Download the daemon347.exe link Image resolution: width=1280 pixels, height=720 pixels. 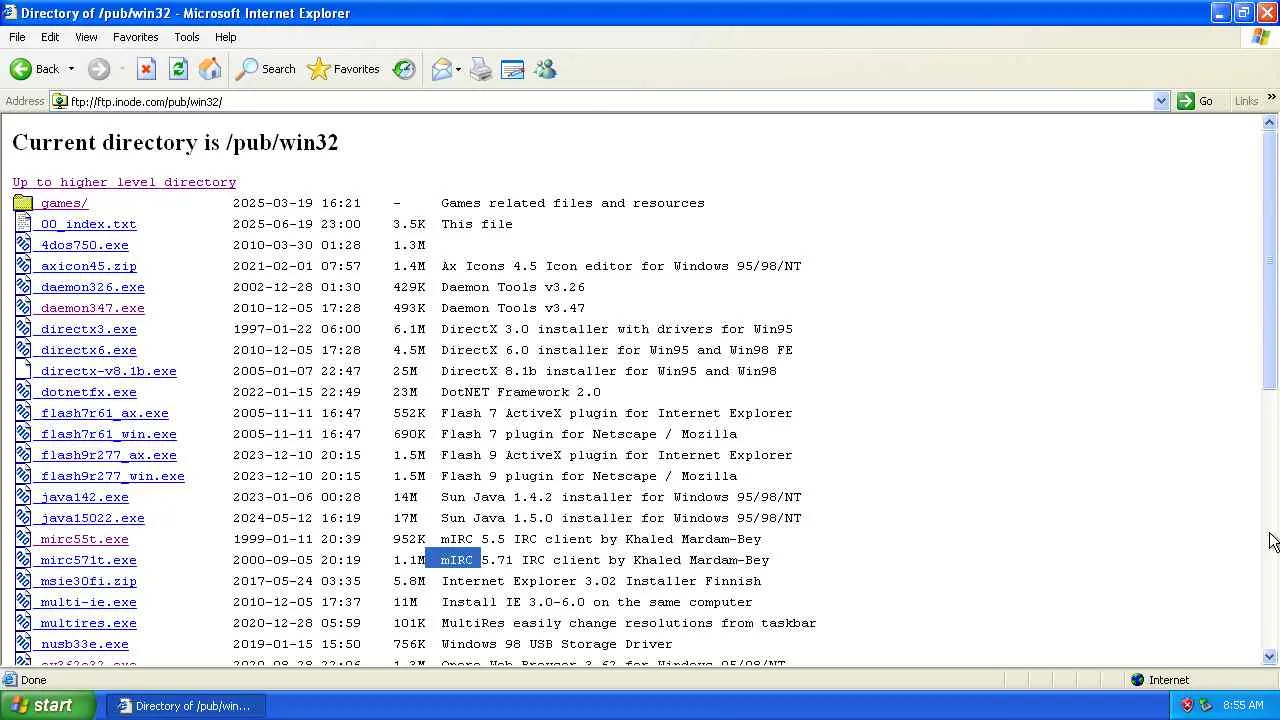click(x=92, y=308)
